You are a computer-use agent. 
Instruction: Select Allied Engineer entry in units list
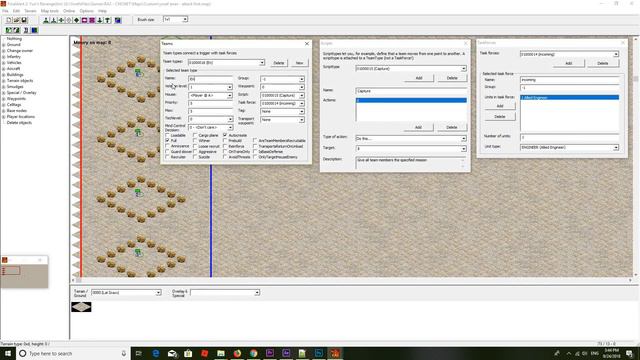point(569,98)
